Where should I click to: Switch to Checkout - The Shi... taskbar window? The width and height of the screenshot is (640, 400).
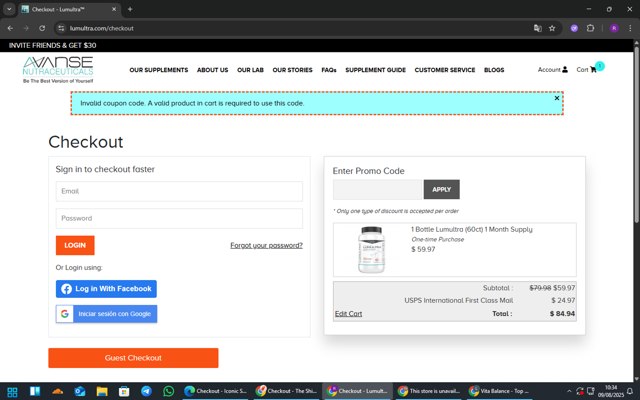[x=286, y=391]
